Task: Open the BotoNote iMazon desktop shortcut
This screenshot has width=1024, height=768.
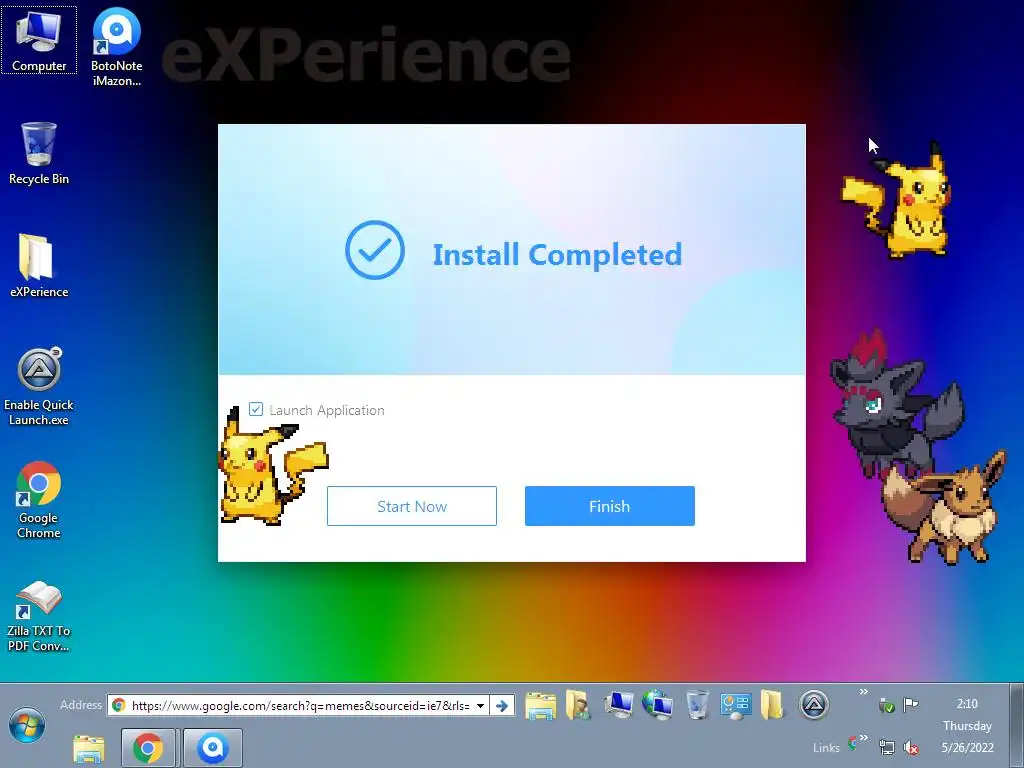Action: pos(116,47)
